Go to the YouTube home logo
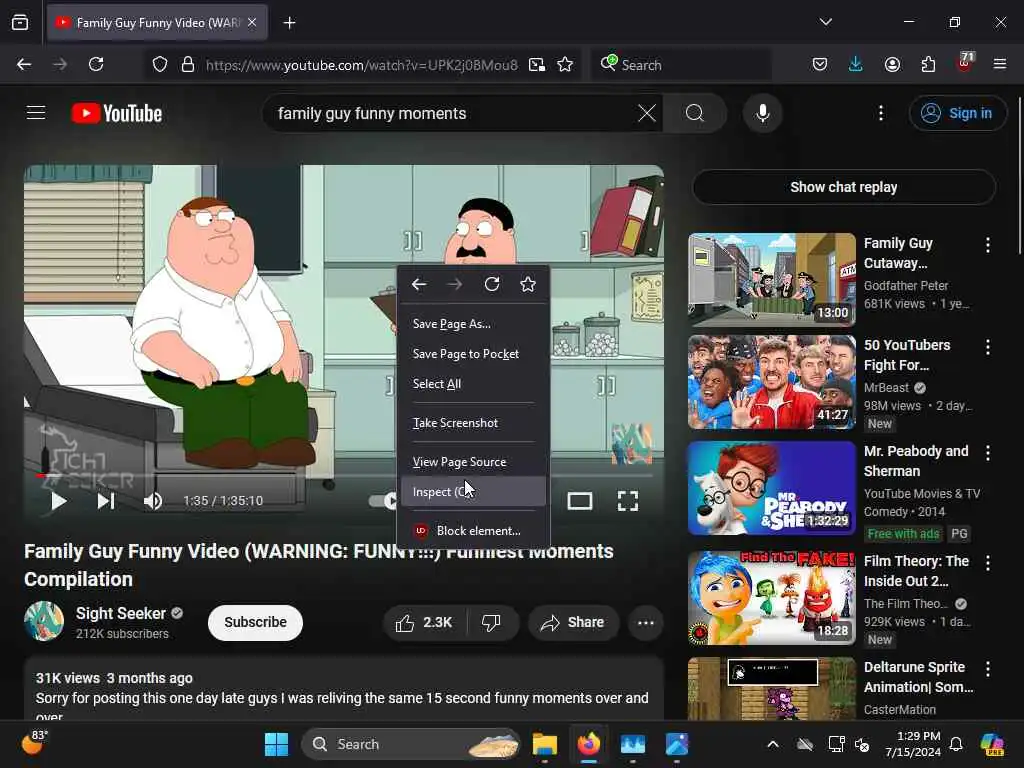1024x768 pixels. (x=117, y=113)
